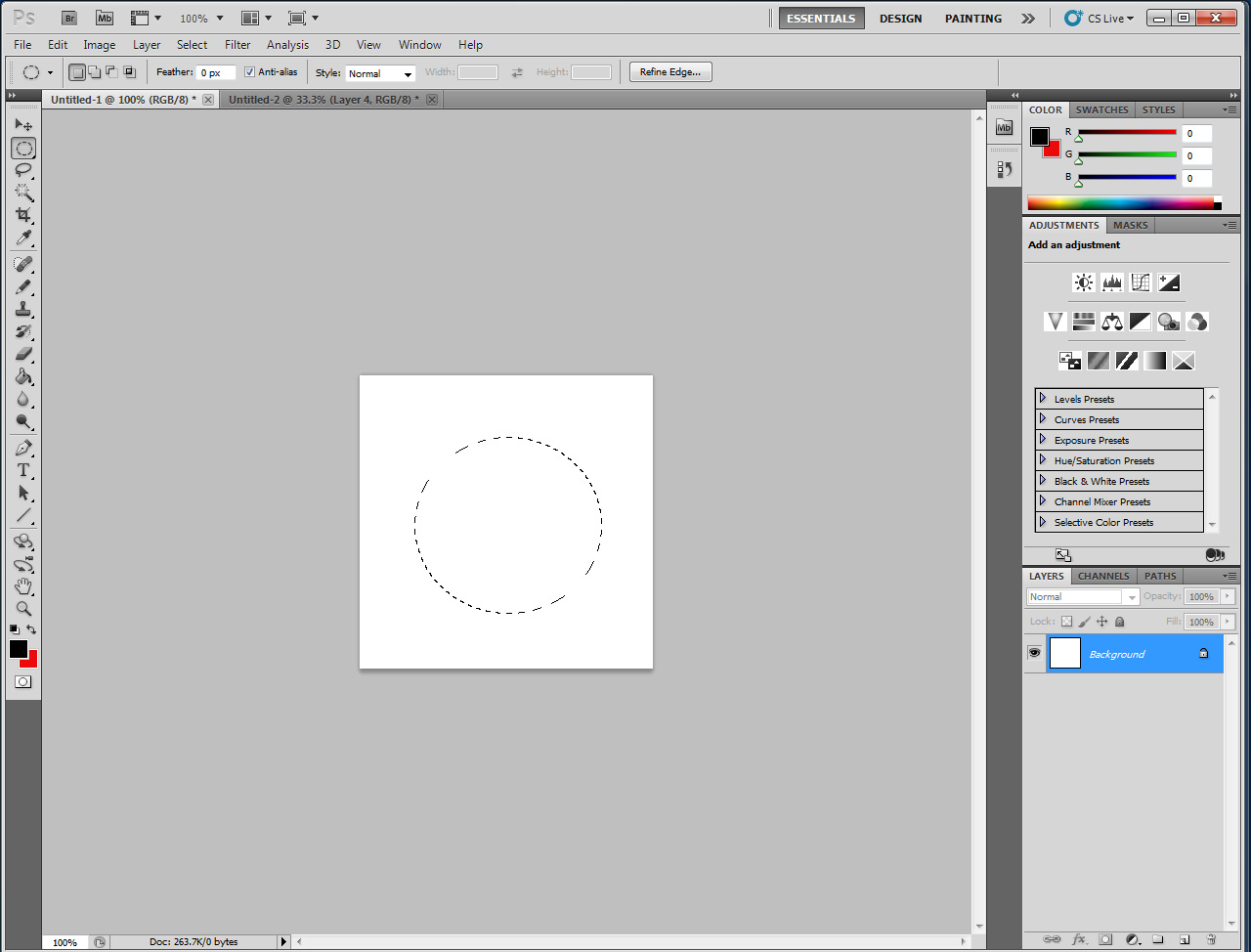The height and width of the screenshot is (952, 1251).
Task: Switch to the Essentials workspace
Action: 821,18
